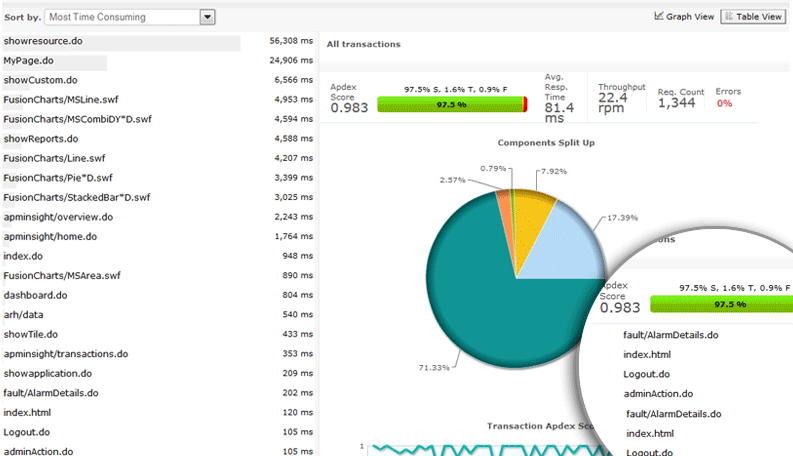Click the 56,308 ms value
Screen dimensions: 793x456
pos(291,40)
